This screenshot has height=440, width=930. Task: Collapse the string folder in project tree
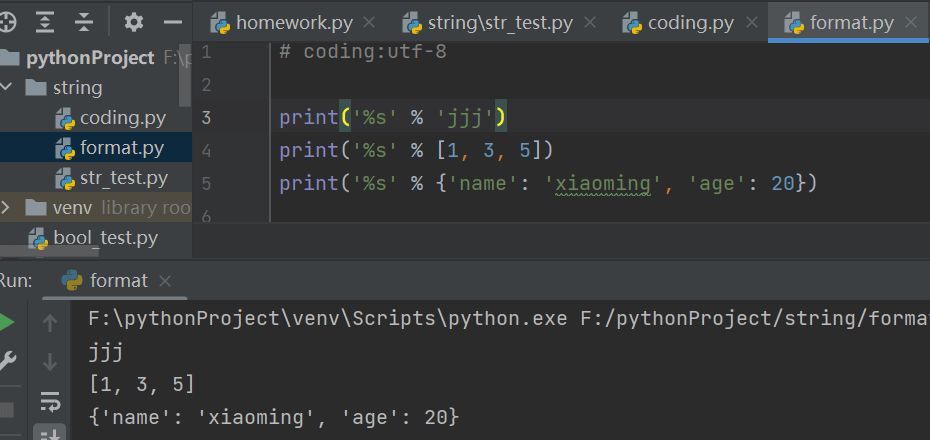pyautogui.click(x=8, y=87)
